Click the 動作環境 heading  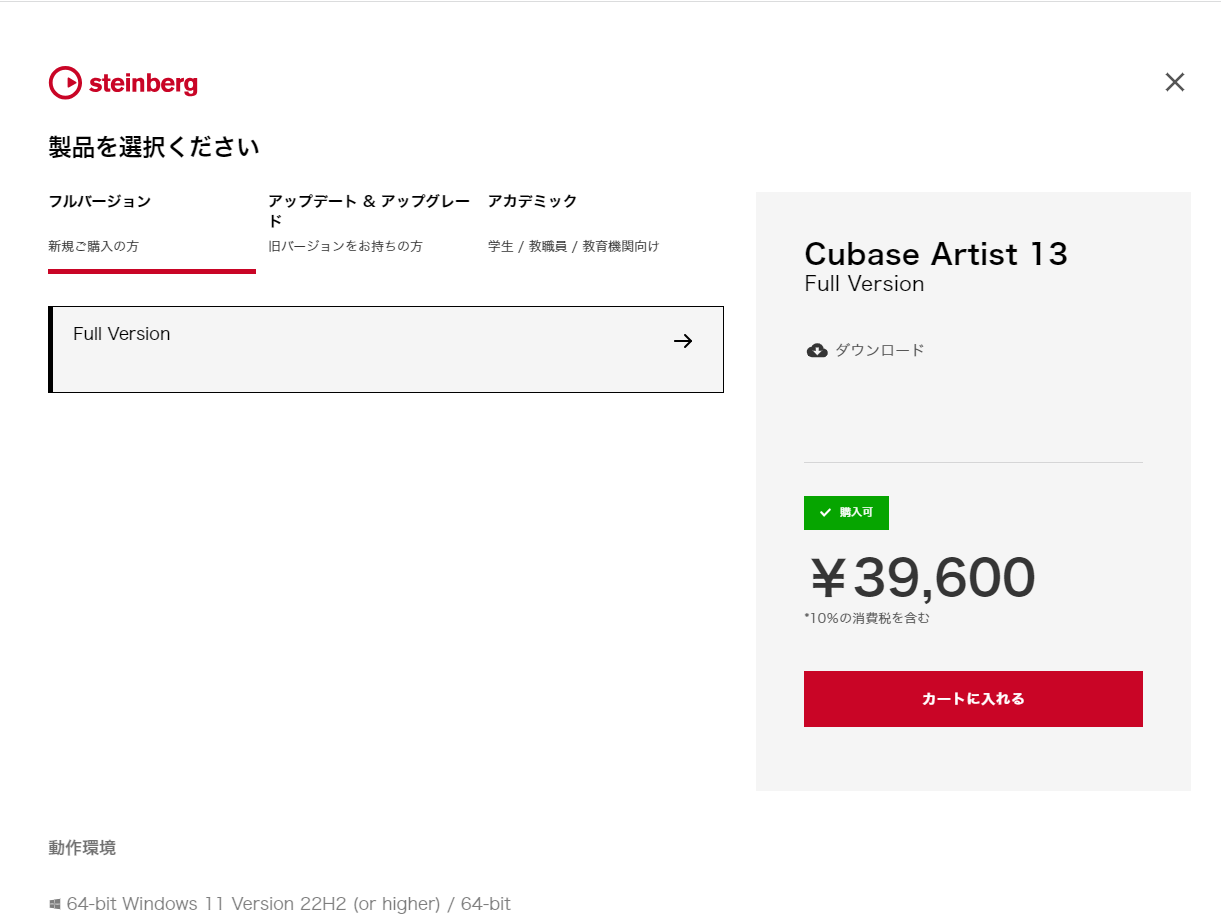82,848
